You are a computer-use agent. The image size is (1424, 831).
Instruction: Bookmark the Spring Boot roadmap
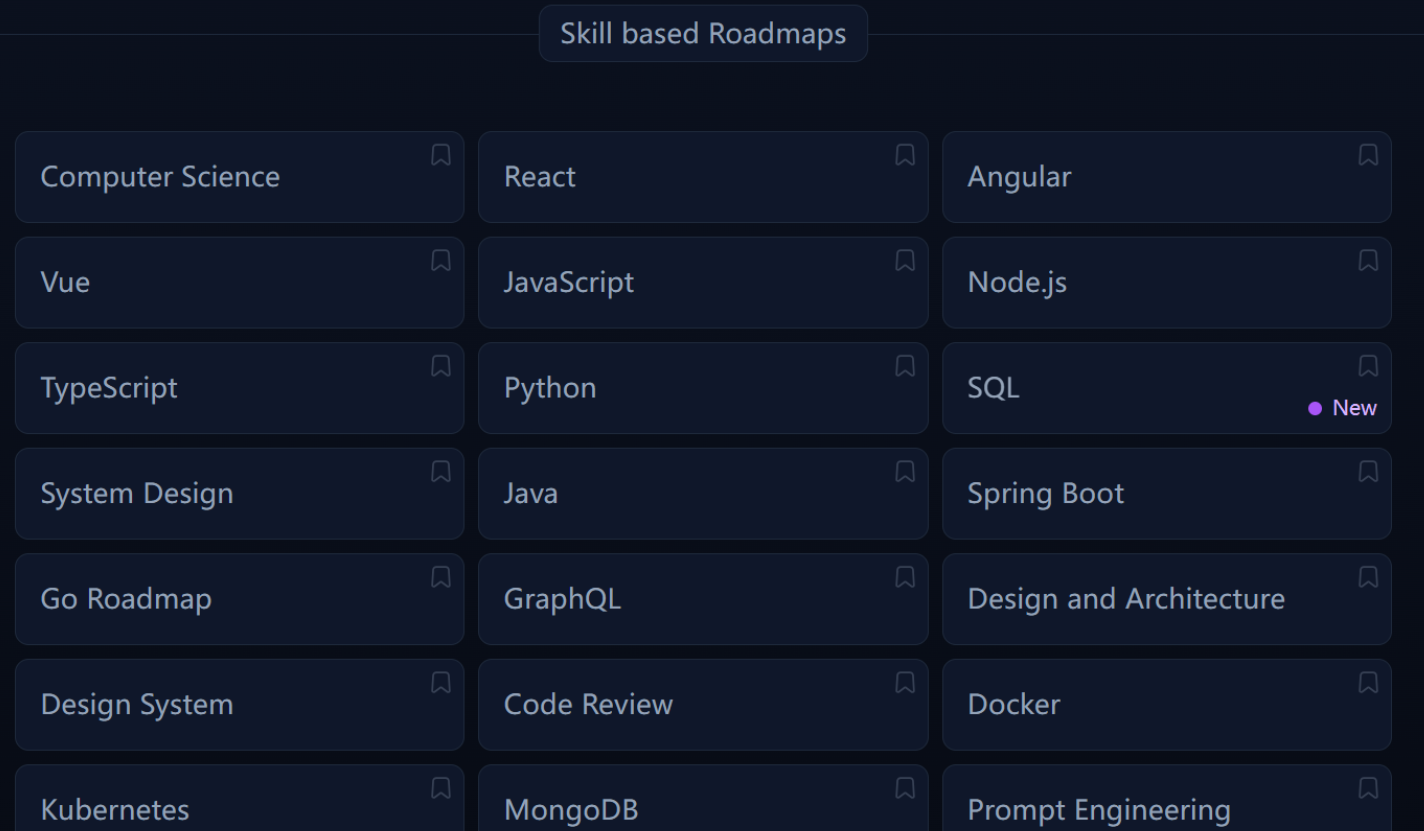pyautogui.click(x=1367, y=472)
